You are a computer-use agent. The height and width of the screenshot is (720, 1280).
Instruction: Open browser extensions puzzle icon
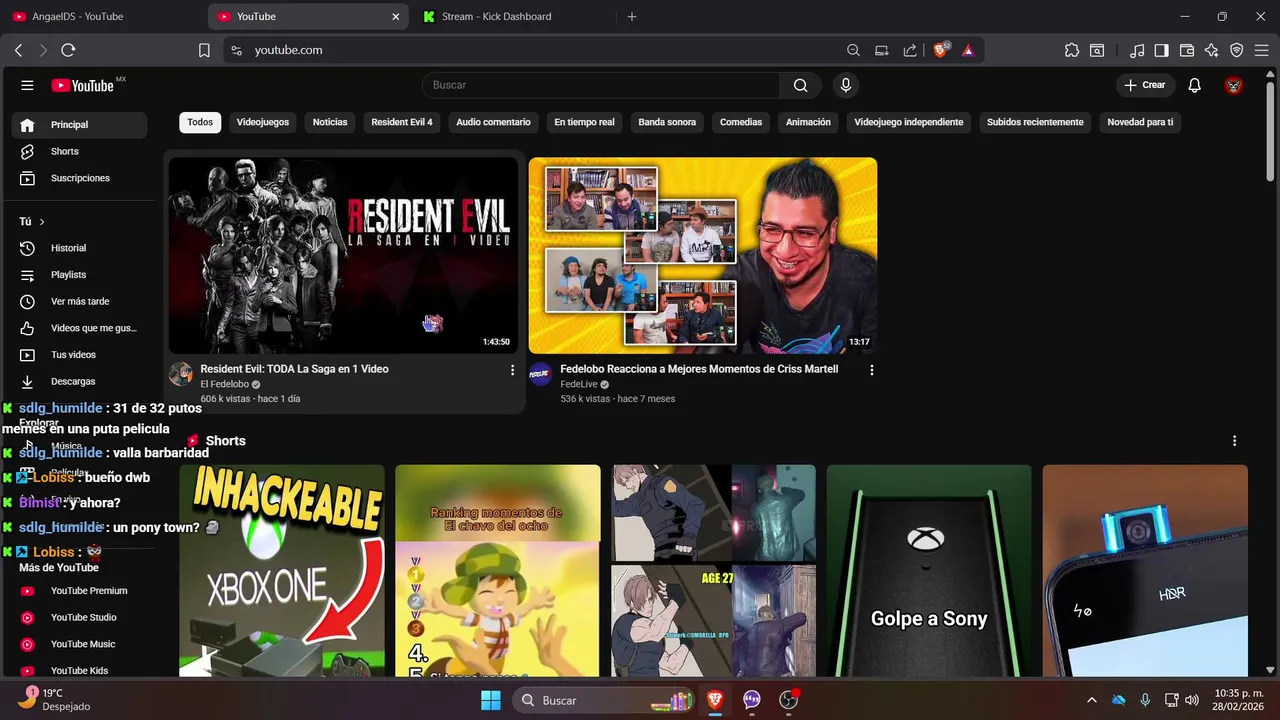click(x=1072, y=50)
